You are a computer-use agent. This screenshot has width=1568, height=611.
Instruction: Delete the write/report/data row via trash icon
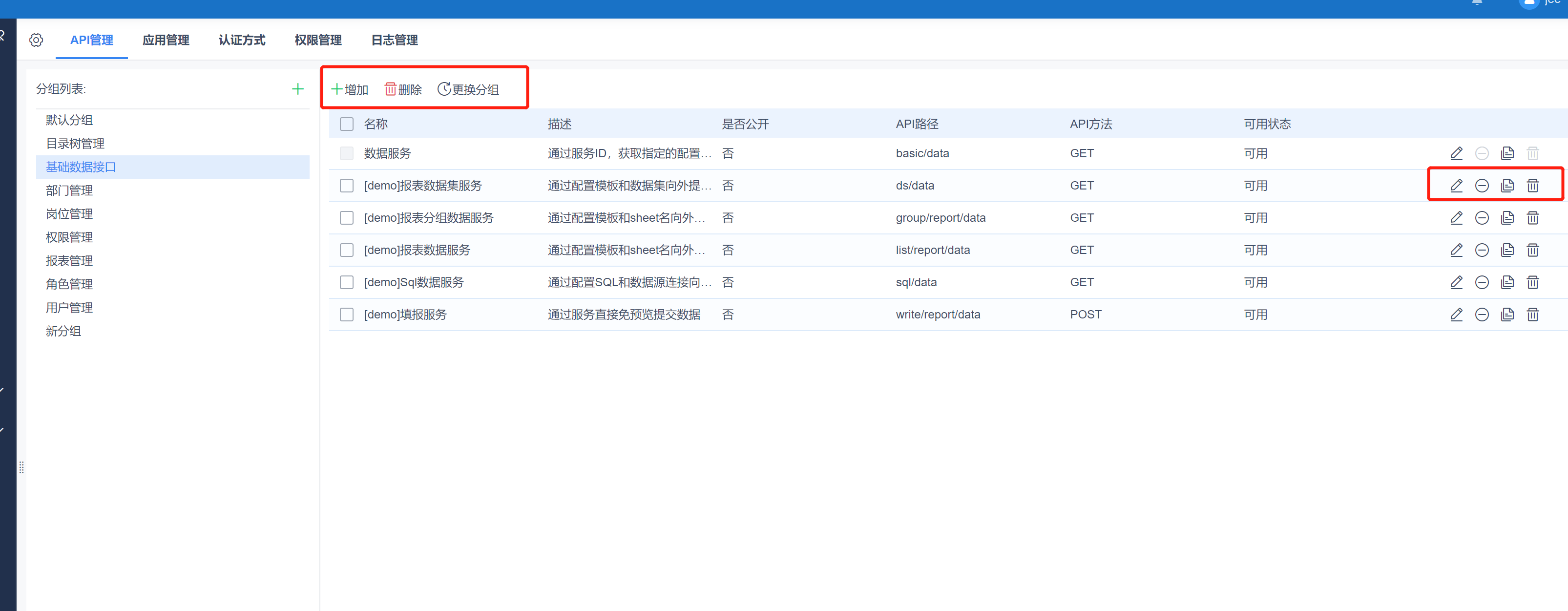pos(1532,315)
